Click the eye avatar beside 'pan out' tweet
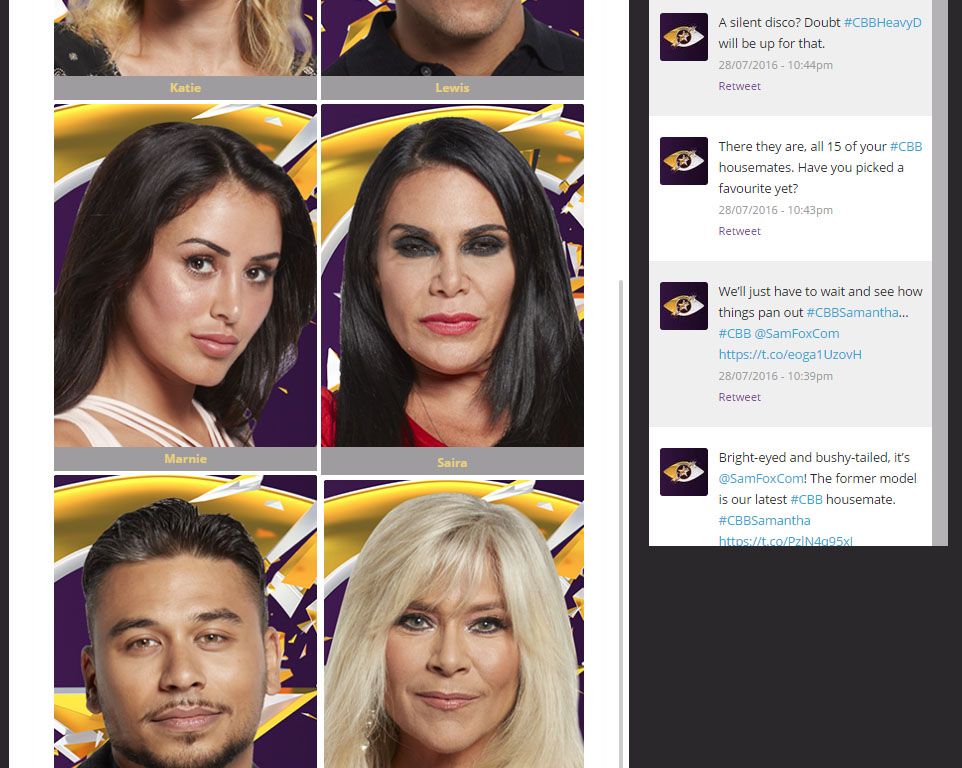Viewport: 962px width, 768px height. pyautogui.click(x=683, y=305)
